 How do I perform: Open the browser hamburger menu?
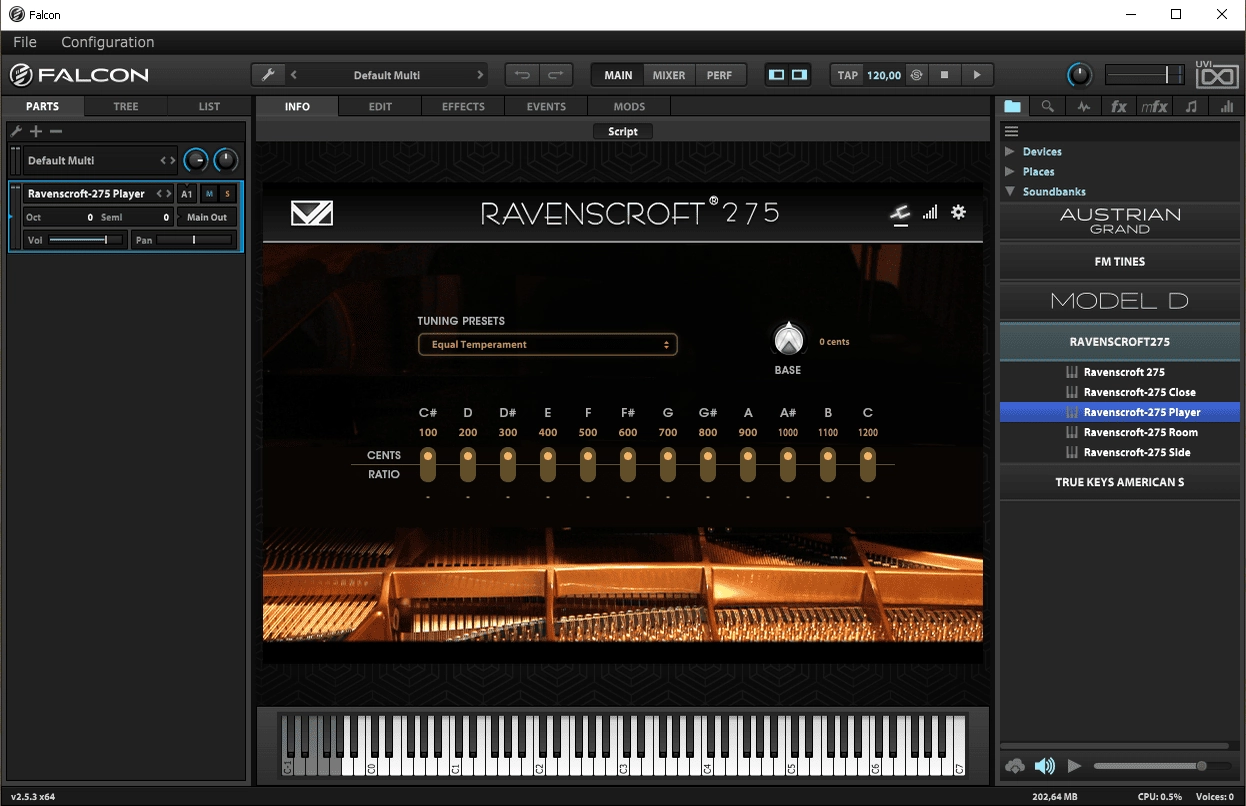(1011, 131)
